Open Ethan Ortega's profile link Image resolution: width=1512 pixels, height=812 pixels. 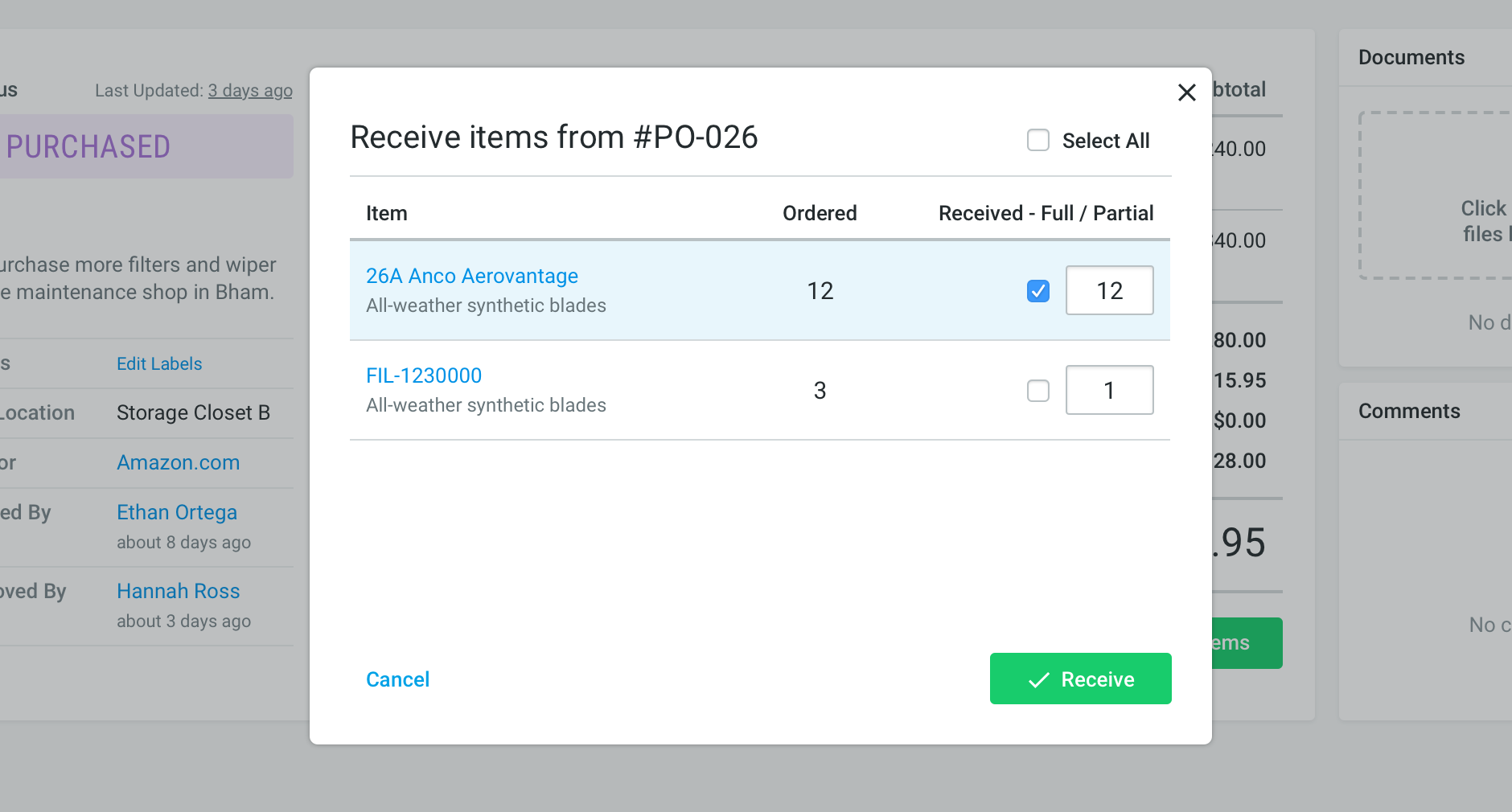coord(177,512)
